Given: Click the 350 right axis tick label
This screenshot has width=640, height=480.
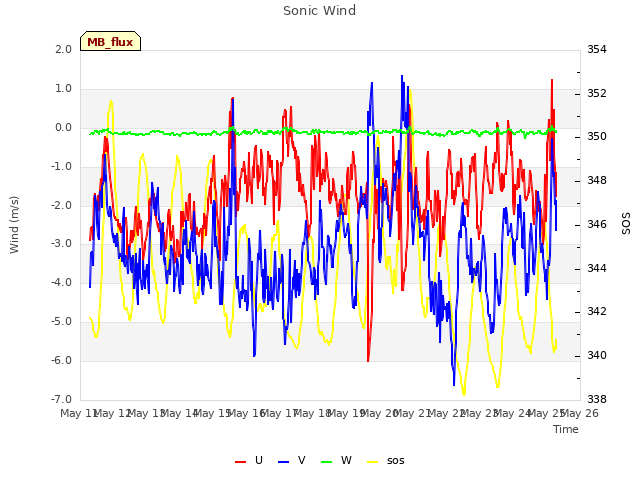Looking at the screenshot, I should point(597,136).
